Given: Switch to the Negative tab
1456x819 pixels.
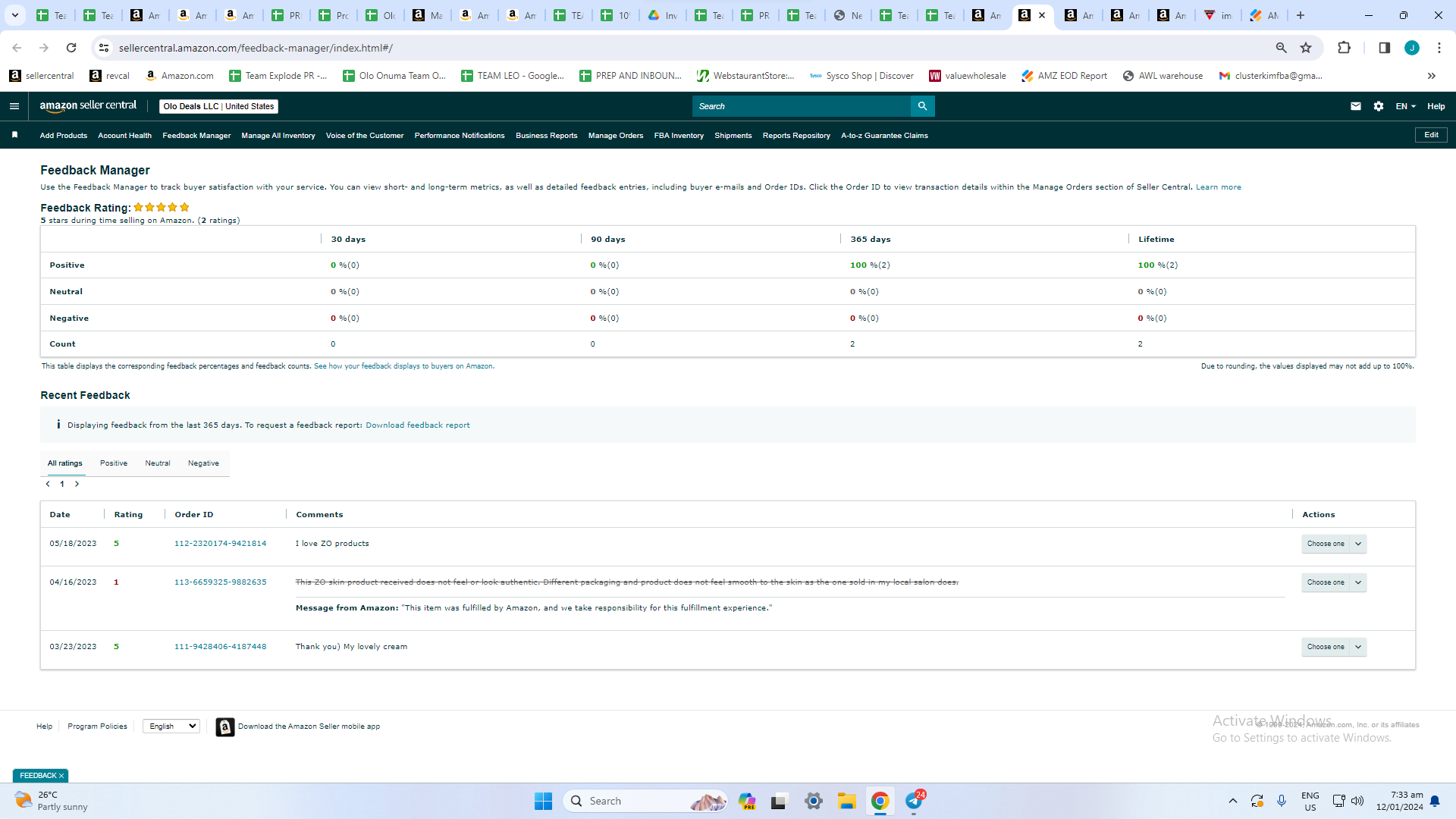Looking at the screenshot, I should 203,463.
